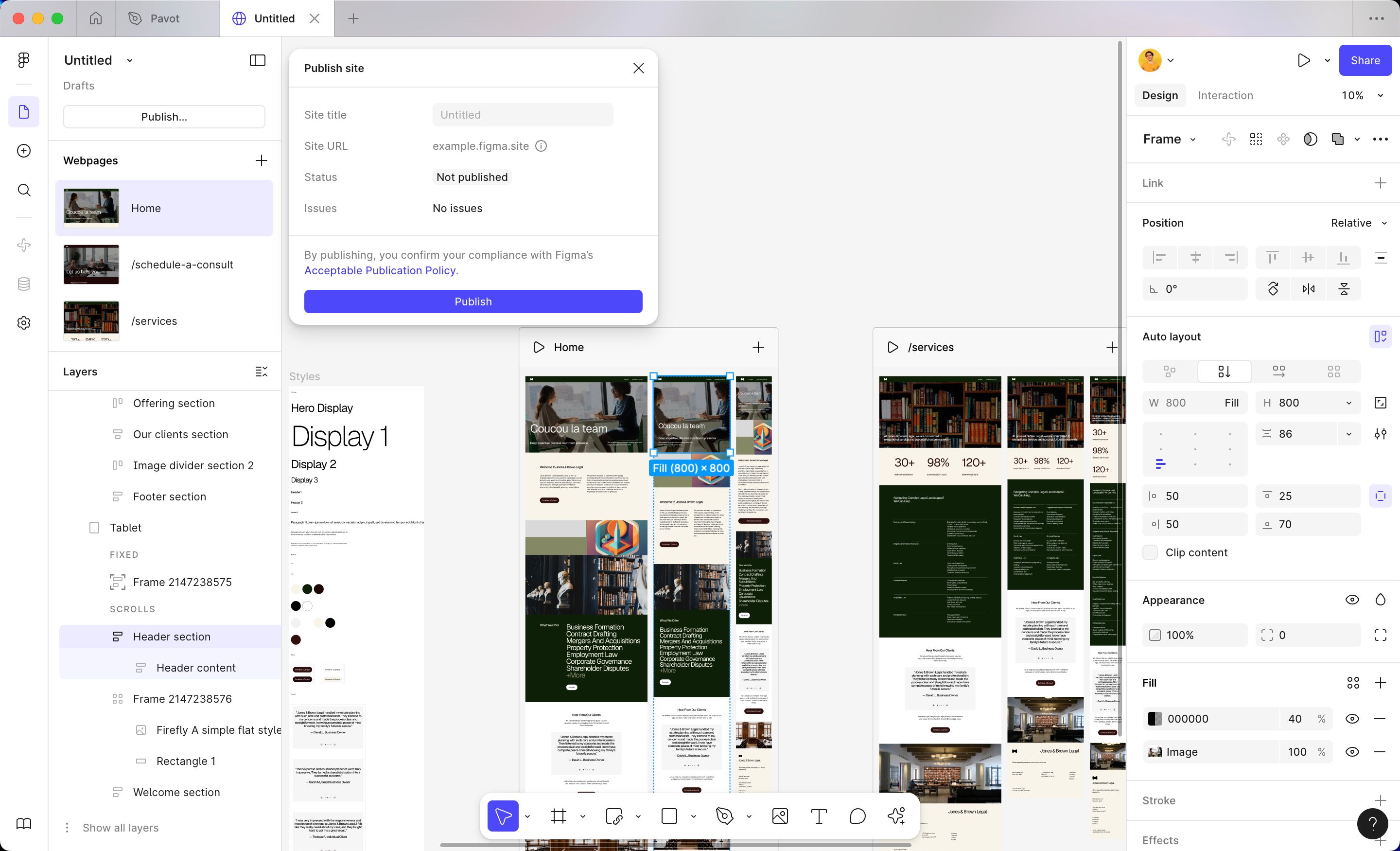Open site Settings gear in left rail

[23, 323]
